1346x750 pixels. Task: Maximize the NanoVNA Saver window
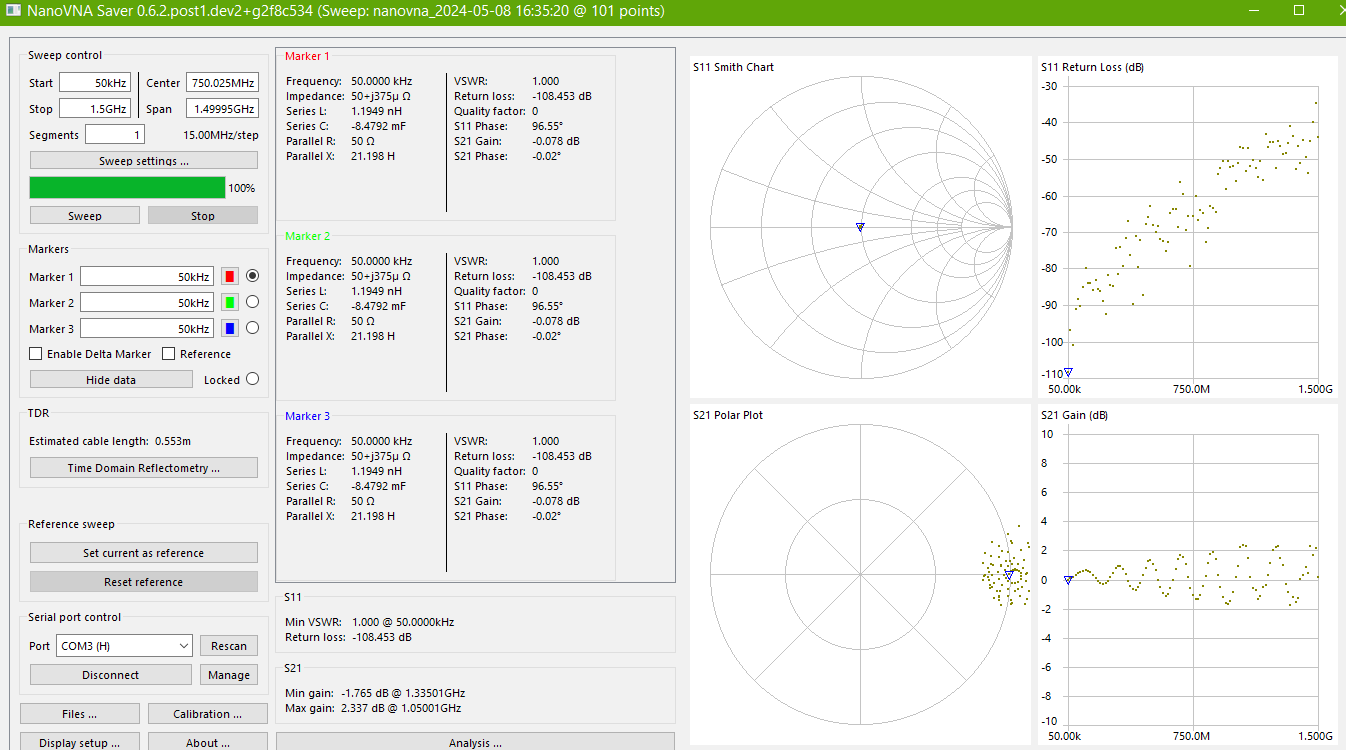pos(1299,11)
